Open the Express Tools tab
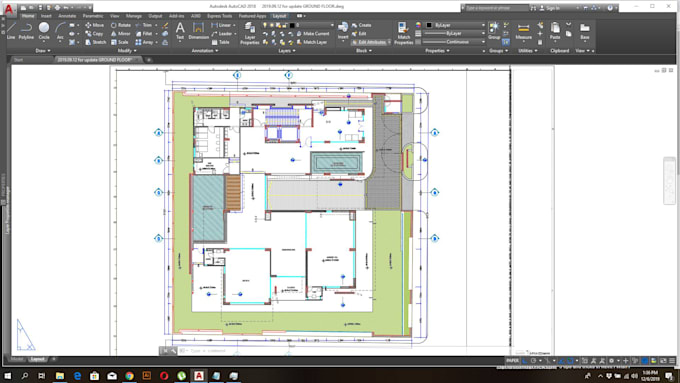 click(x=219, y=16)
